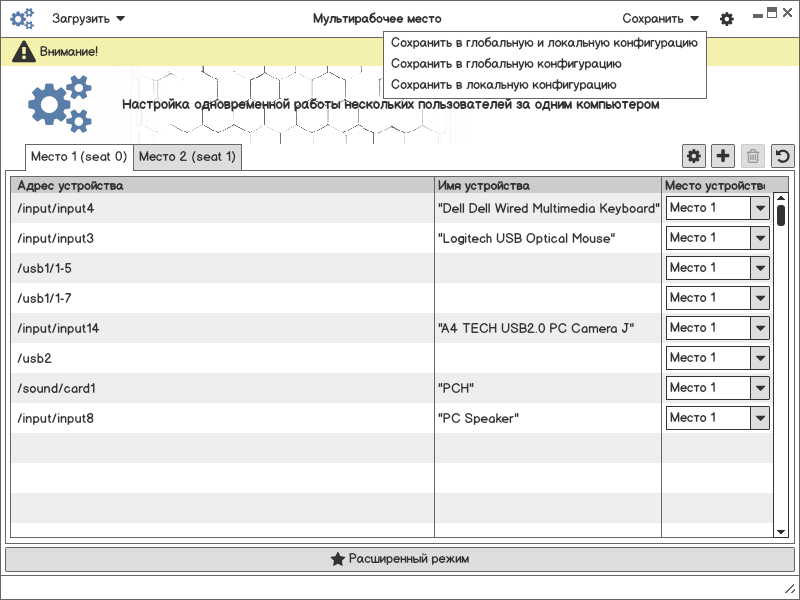Image resolution: width=800 pixels, height=600 pixels.
Task: Open seat settings gear button above table
Action: [x=694, y=156]
